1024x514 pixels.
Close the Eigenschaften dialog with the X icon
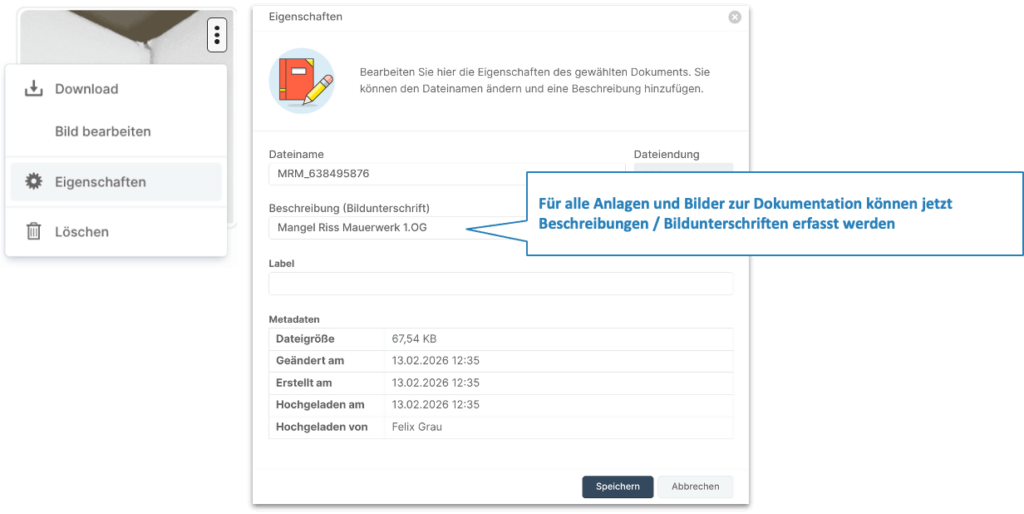coord(735,17)
